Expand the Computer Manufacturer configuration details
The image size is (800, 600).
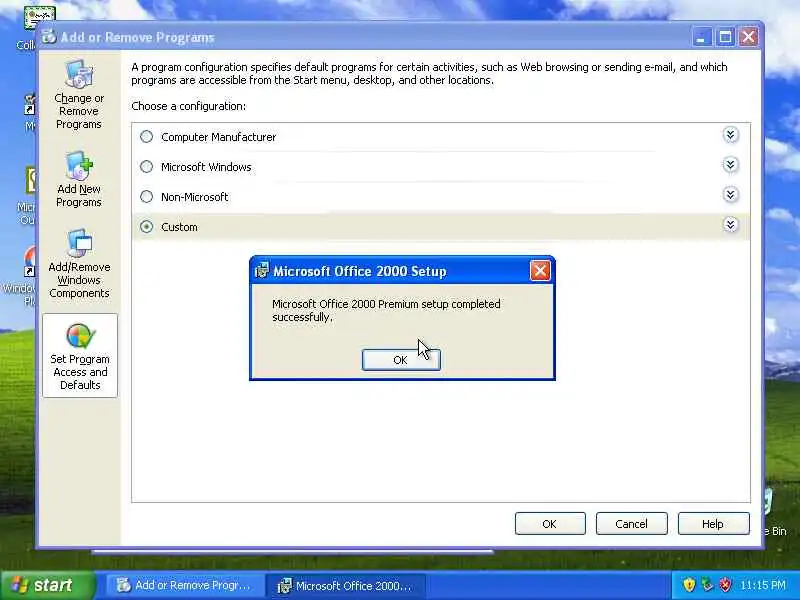coord(730,135)
